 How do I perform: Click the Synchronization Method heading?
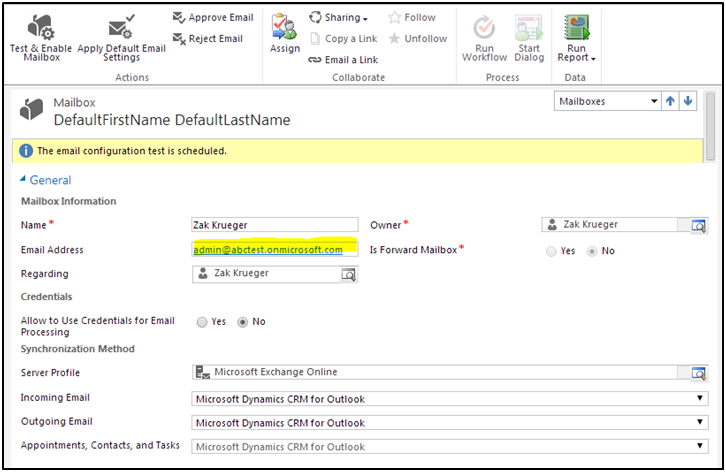77,349
